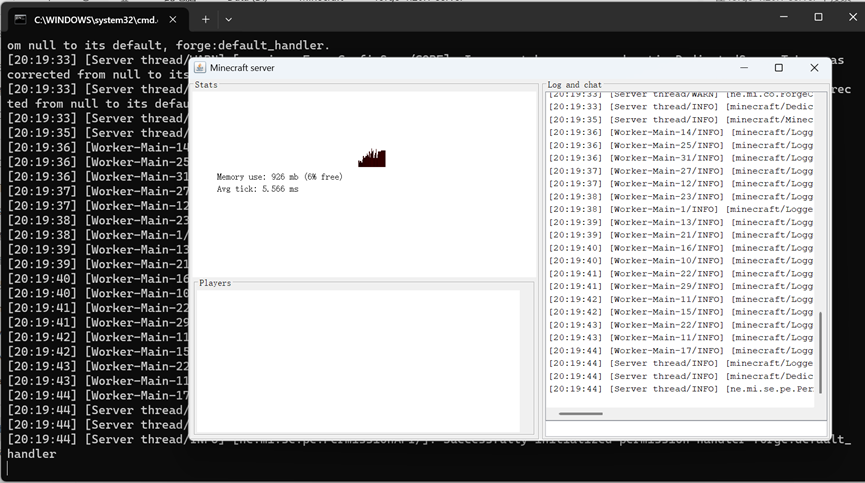Click GUI log line with Worker-Main-29/INFO
The image size is (865, 483).
click(681, 286)
